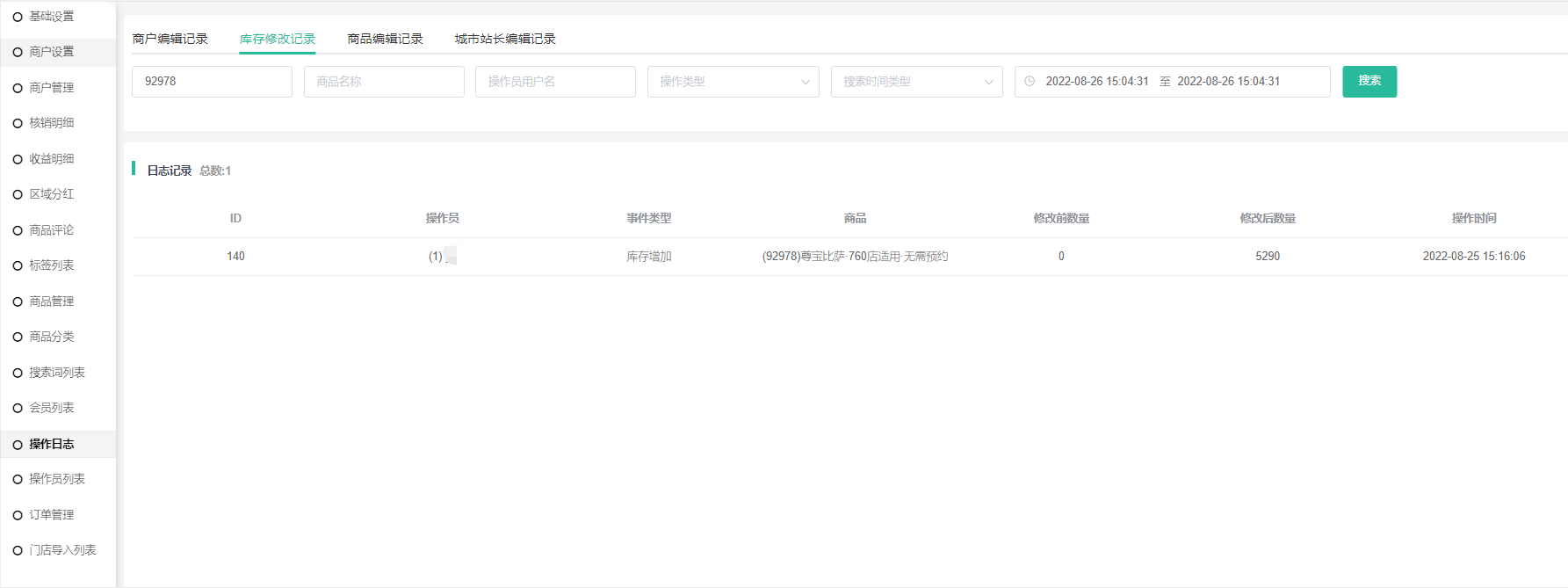Go to the 城市站长编辑记录 tab
This screenshot has width=1568, height=588.
click(505, 39)
